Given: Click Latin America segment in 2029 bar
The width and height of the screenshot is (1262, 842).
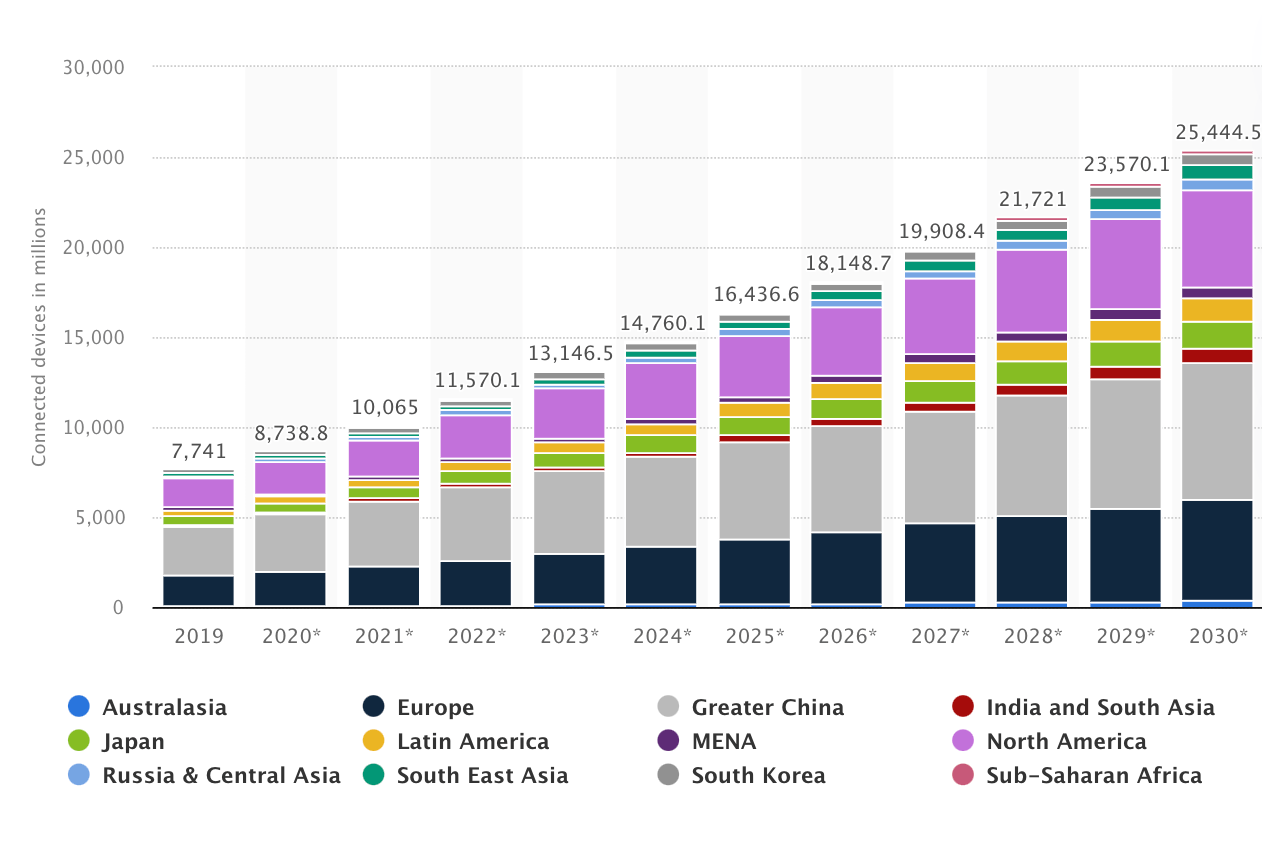Looking at the screenshot, I should click(1125, 331).
